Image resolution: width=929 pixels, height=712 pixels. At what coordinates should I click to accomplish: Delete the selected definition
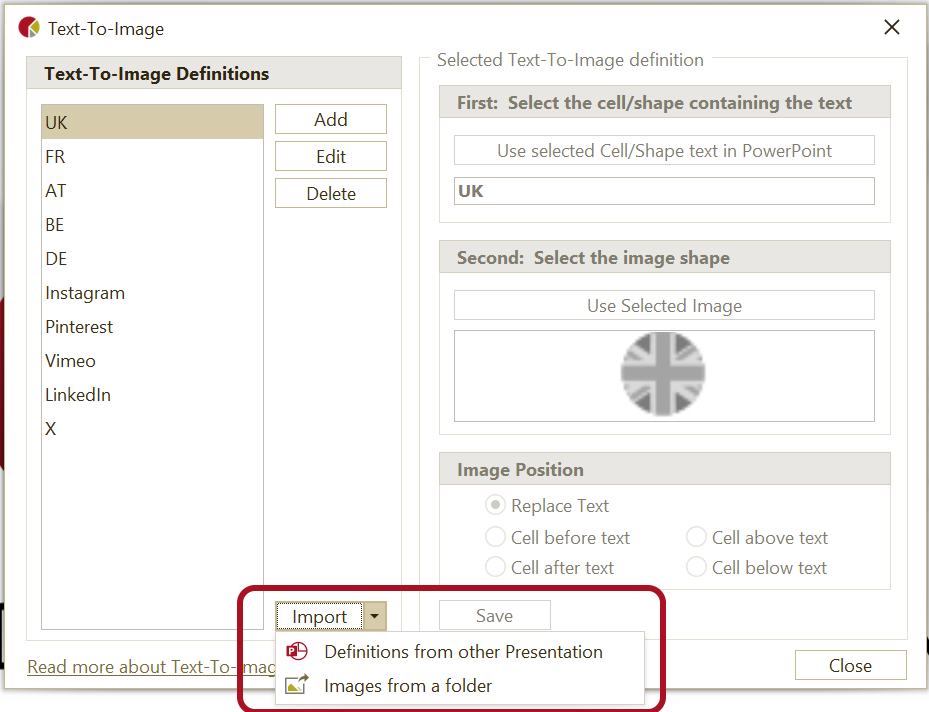pyautogui.click(x=331, y=193)
